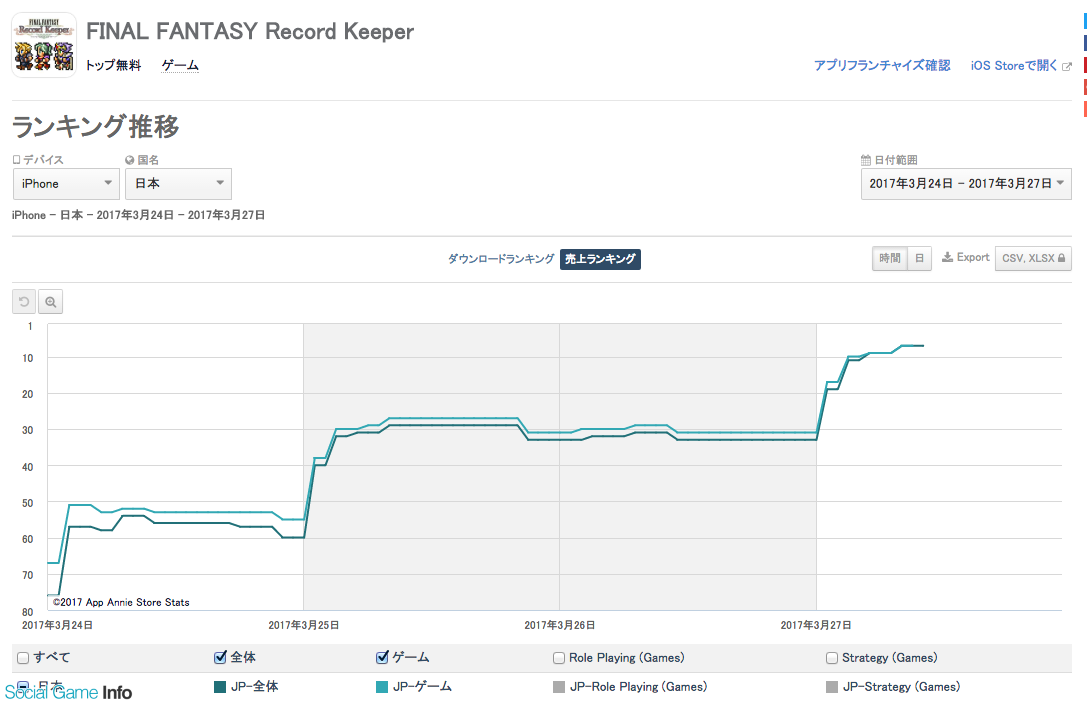
Task: Click the JP-Strategy (Games) gray swatch
Action: [x=832, y=687]
